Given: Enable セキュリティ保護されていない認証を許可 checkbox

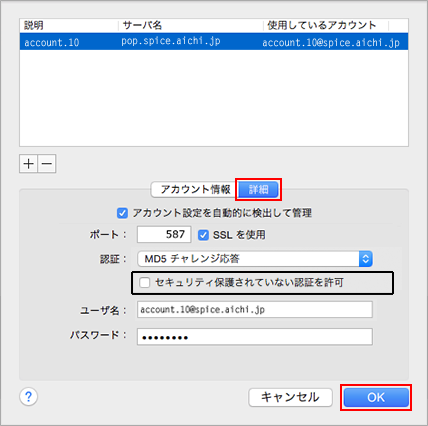Looking at the screenshot, I should coord(145,283).
